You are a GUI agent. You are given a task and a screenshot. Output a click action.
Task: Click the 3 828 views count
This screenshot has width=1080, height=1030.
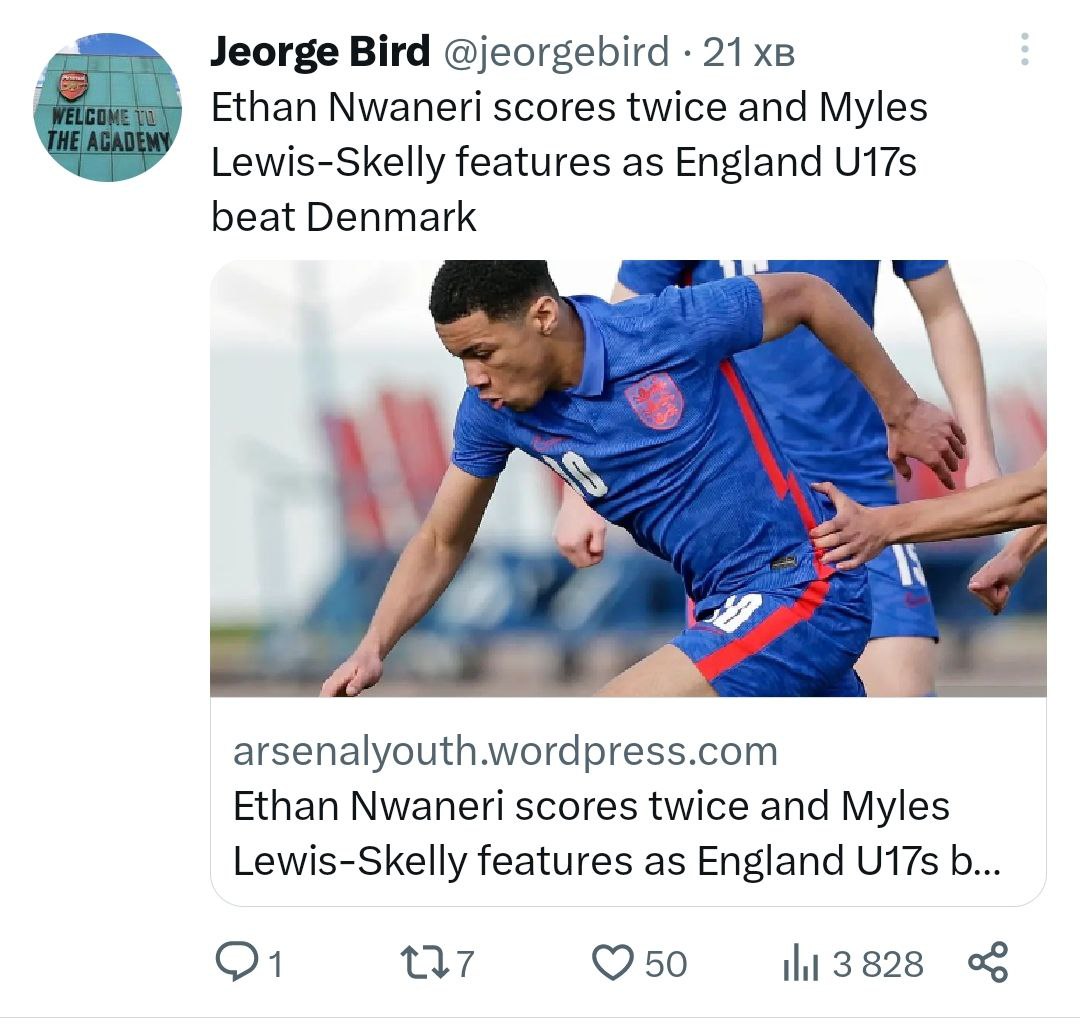[878, 964]
